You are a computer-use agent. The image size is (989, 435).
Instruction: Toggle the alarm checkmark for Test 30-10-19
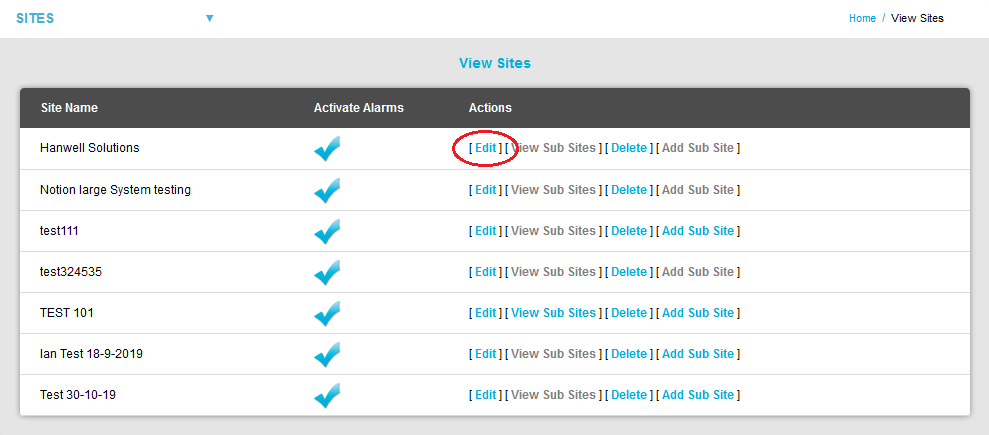tap(327, 395)
